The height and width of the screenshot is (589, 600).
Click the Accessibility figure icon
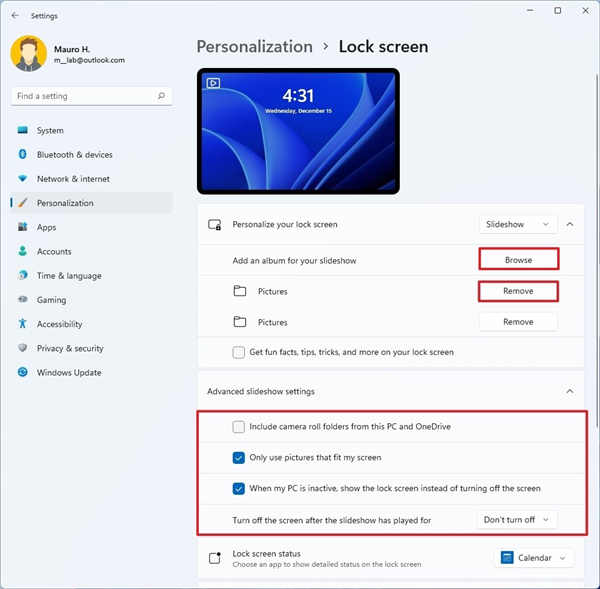coord(23,323)
